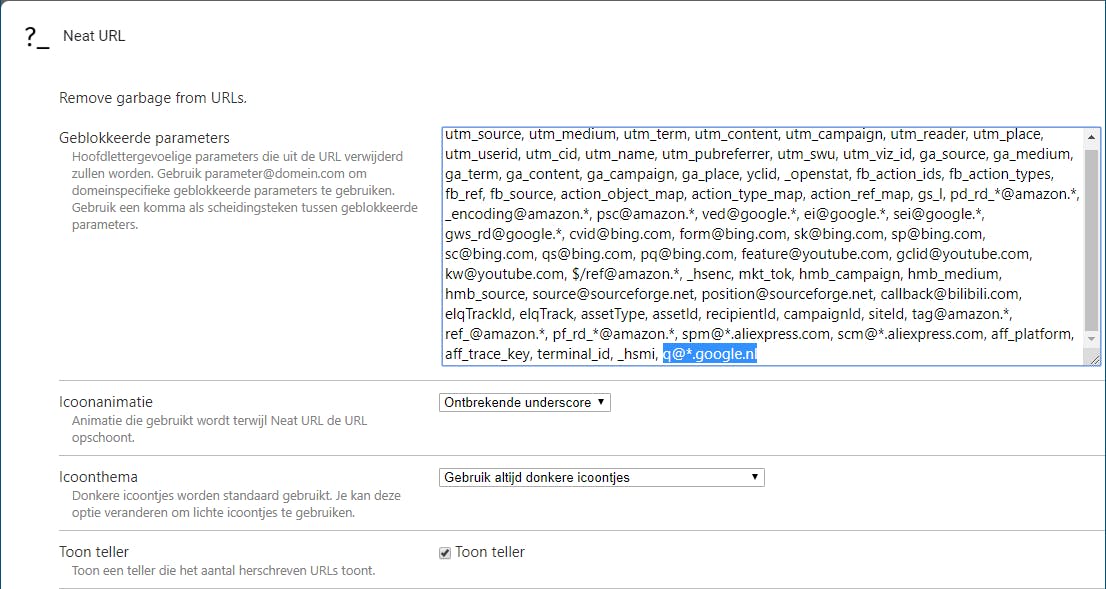
Task: Click the highlighted 'q@*.google.nl' text
Action: (x=710, y=354)
